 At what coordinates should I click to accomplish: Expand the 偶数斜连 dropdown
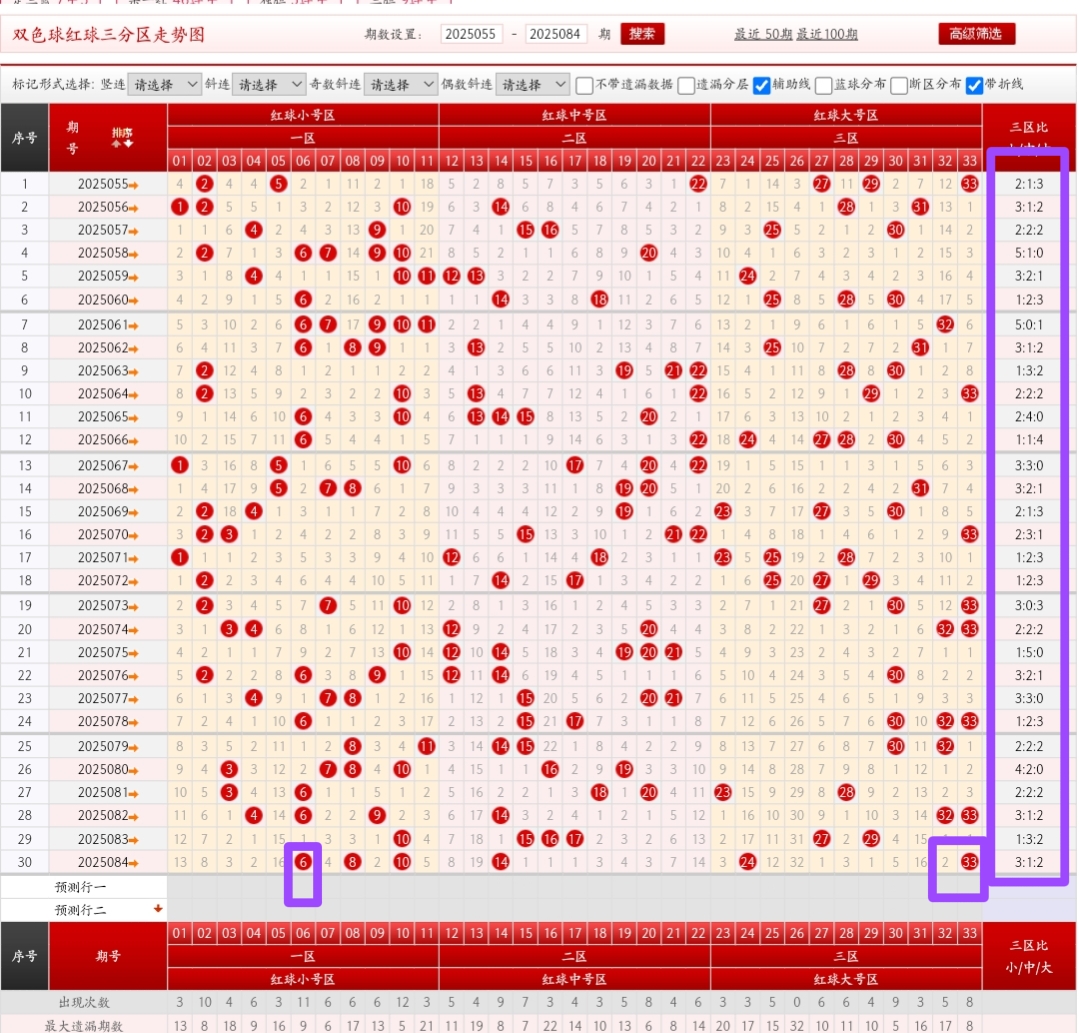(x=532, y=85)
